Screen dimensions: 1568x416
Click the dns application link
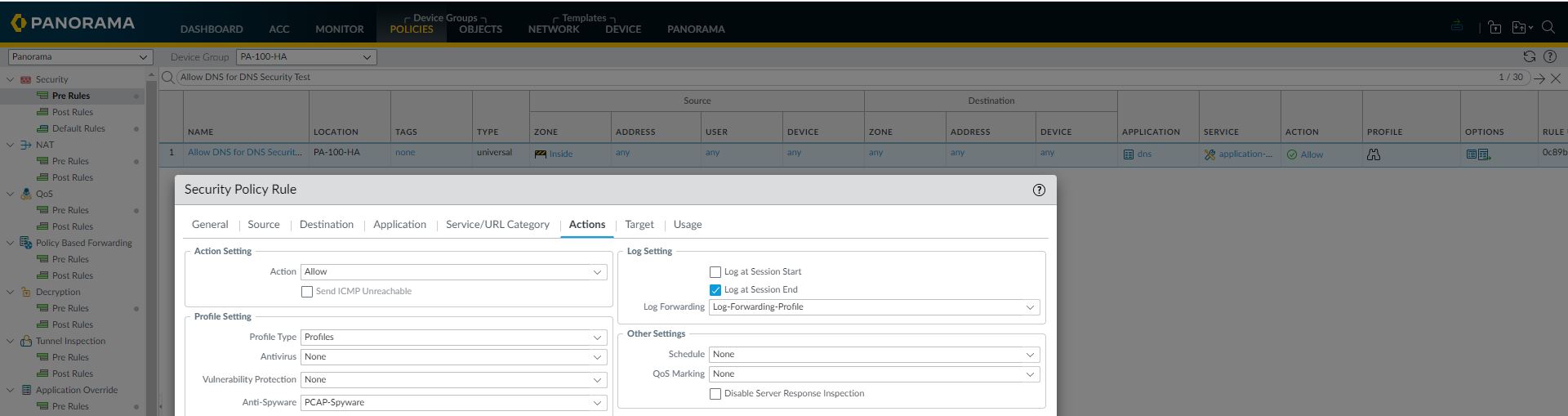[x=1143, y=154]
